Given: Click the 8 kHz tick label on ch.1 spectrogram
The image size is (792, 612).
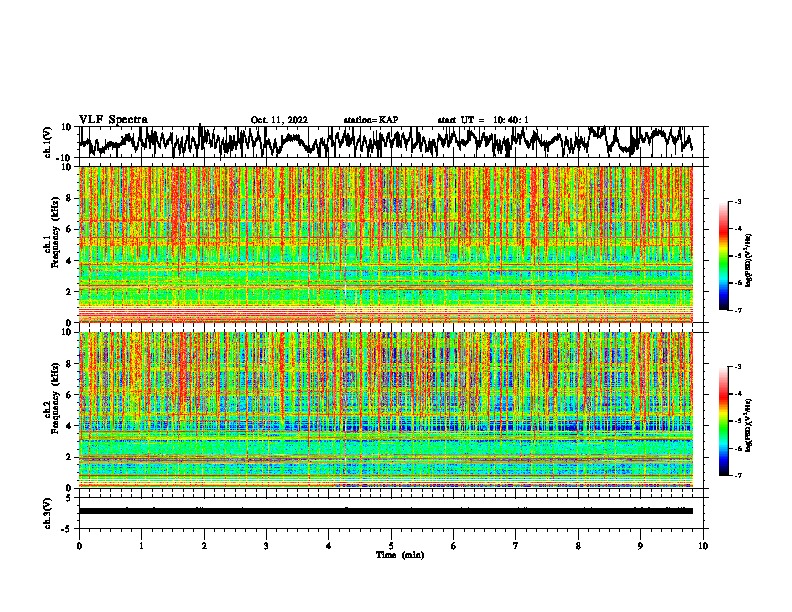Looking at the screenshot, I should [70, 198].
